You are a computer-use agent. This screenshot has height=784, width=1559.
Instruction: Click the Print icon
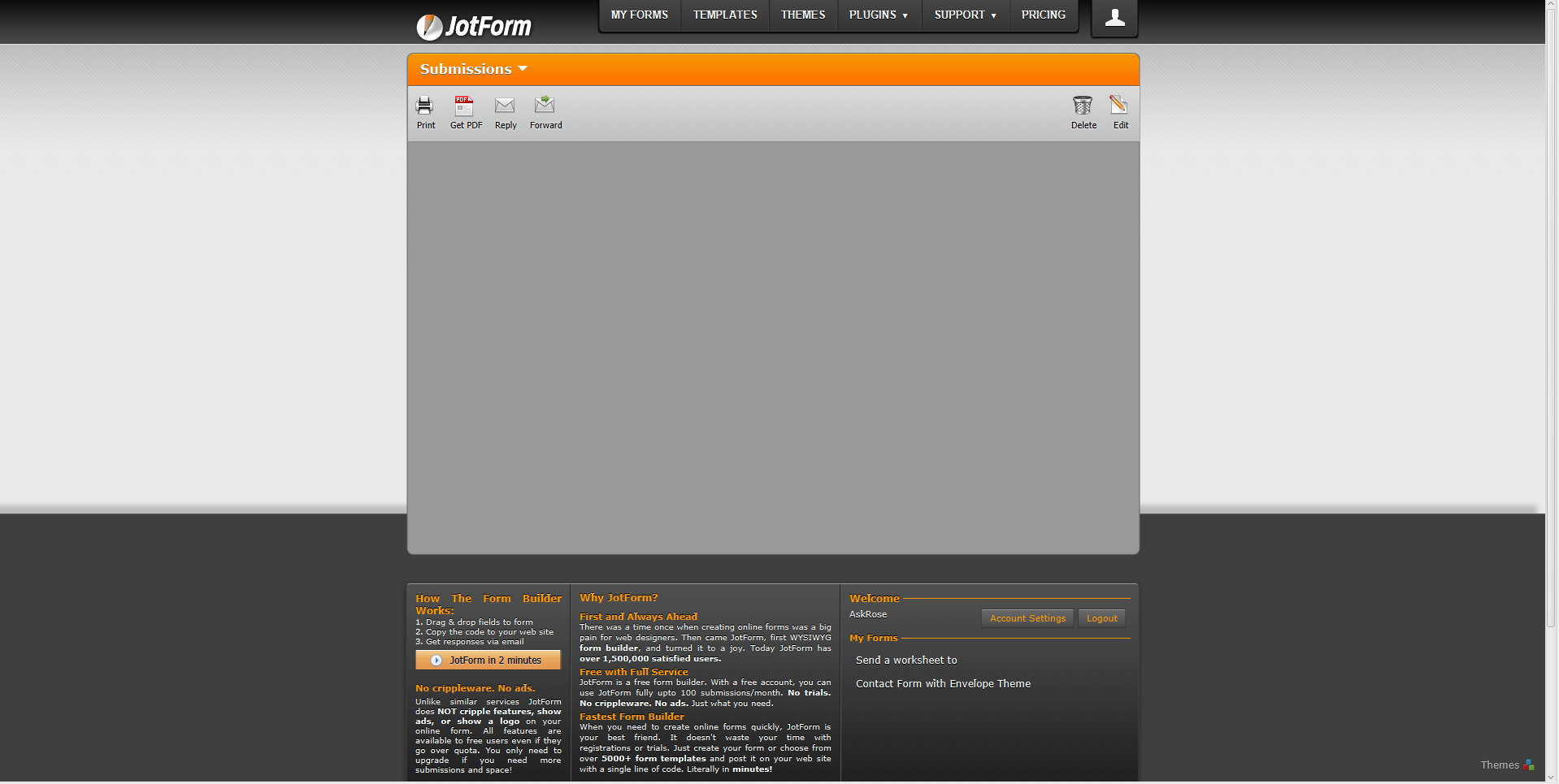[424, 106]
